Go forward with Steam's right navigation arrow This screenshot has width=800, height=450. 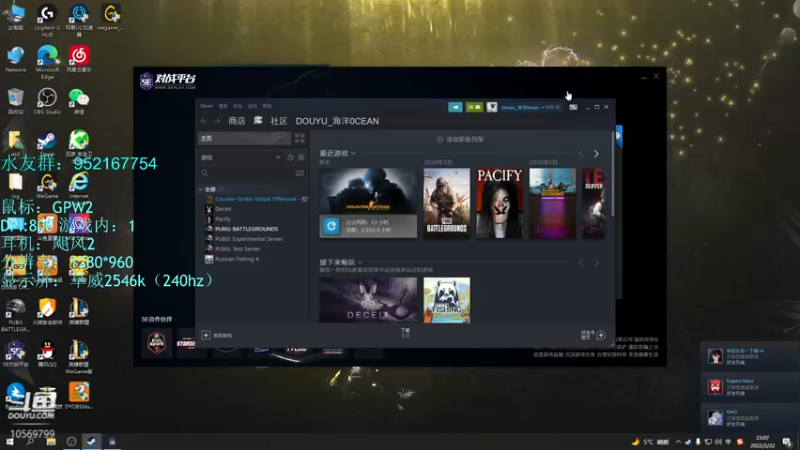pos(217,121)
